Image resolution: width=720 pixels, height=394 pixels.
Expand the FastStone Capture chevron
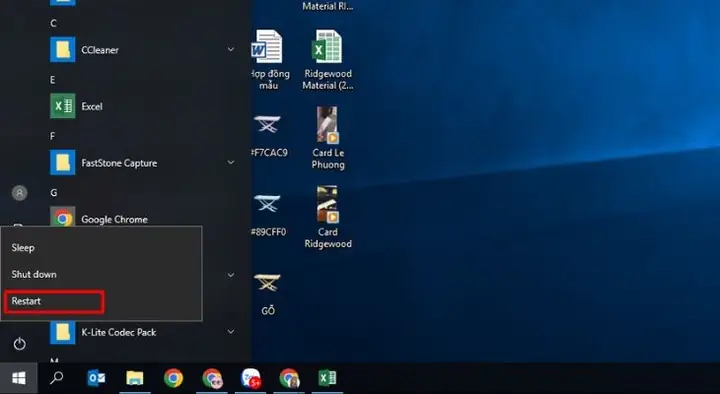[231, 162]
